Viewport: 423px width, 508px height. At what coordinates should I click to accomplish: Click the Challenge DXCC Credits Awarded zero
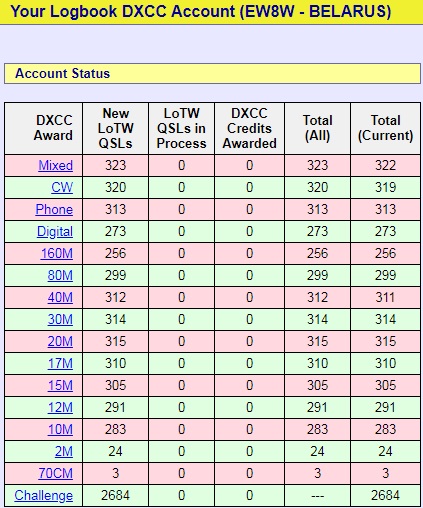coord(250,495)
